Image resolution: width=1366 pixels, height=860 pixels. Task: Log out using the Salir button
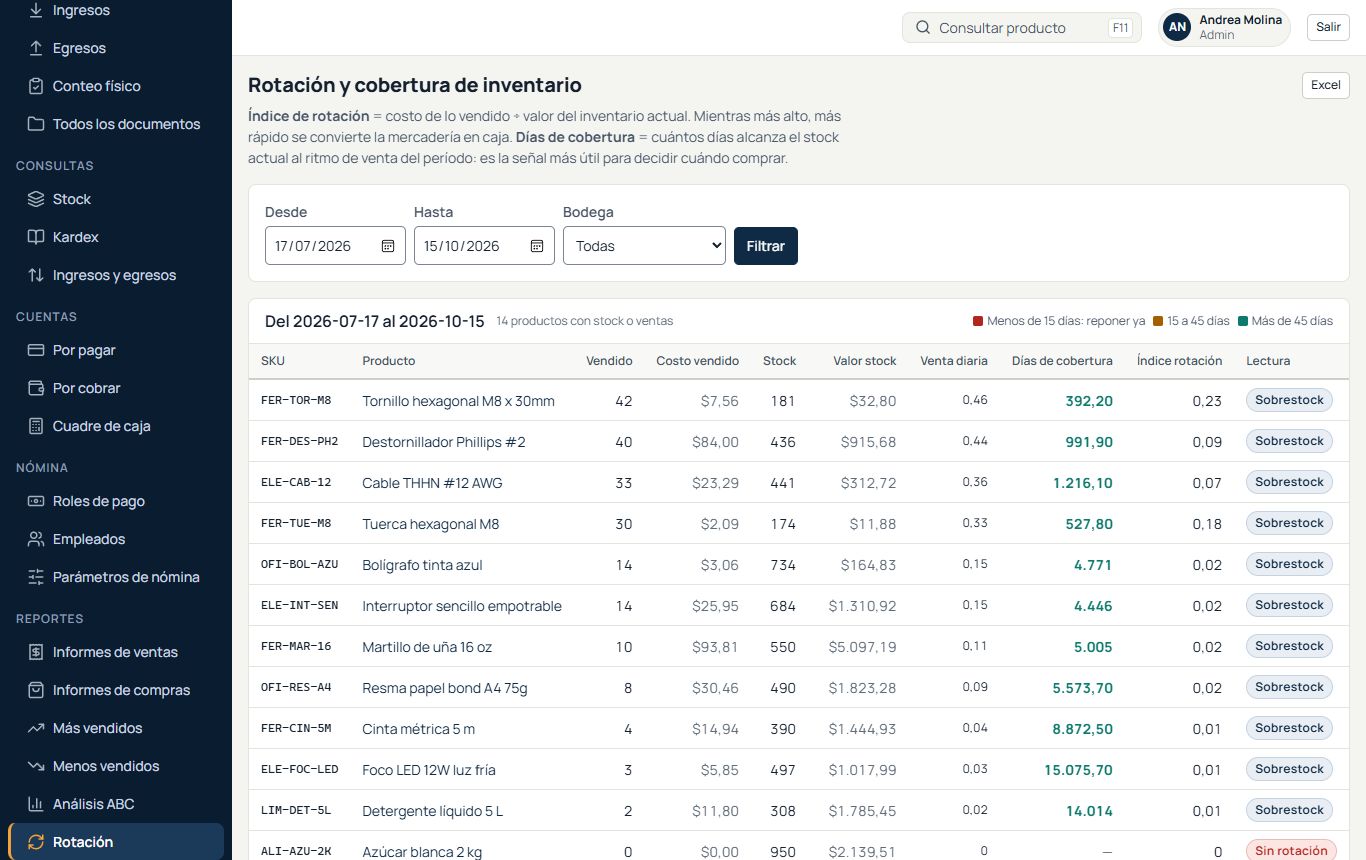pos(1328,27)
